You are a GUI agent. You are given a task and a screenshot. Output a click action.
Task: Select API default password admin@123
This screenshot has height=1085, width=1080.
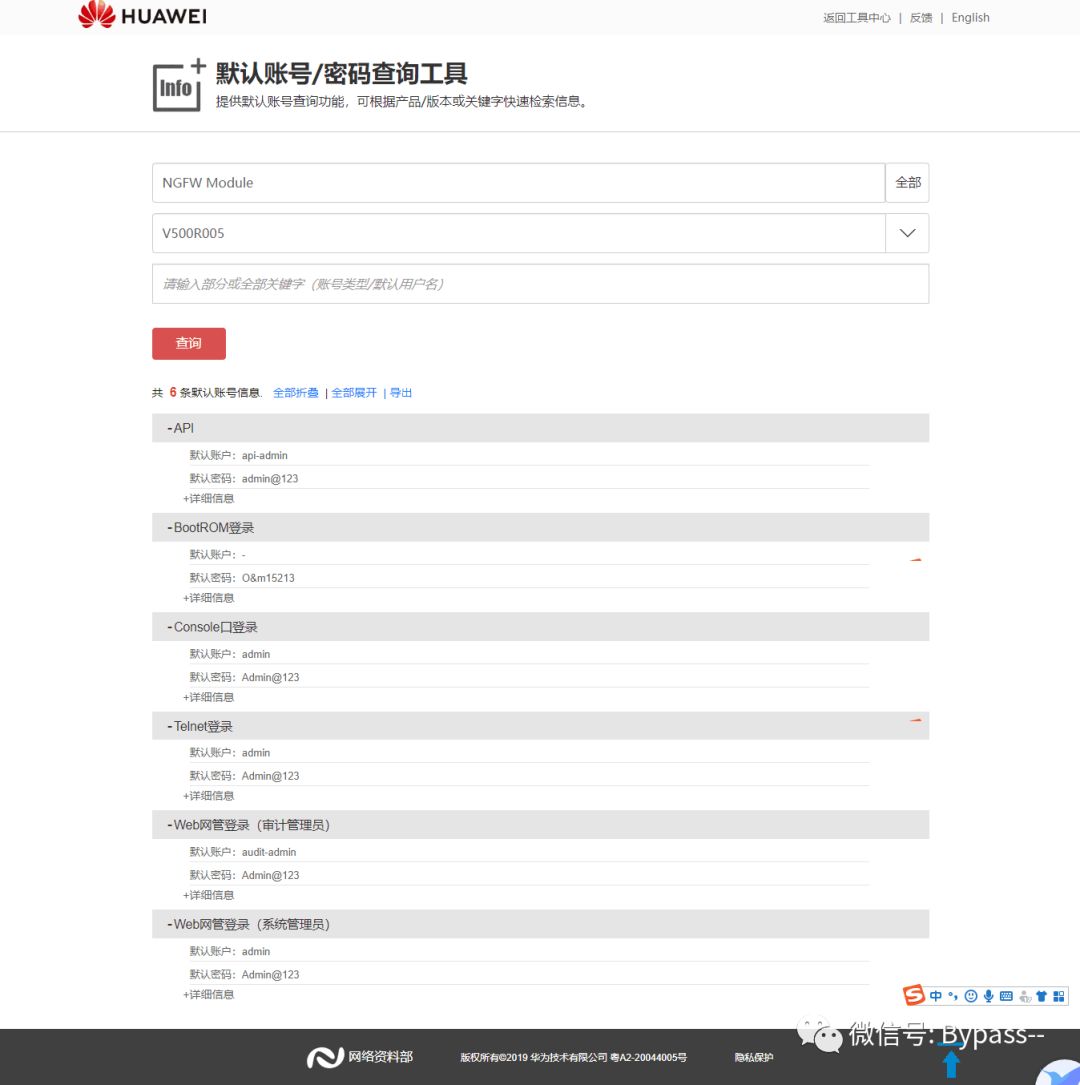pyautogui.click(x=270, y=479)
